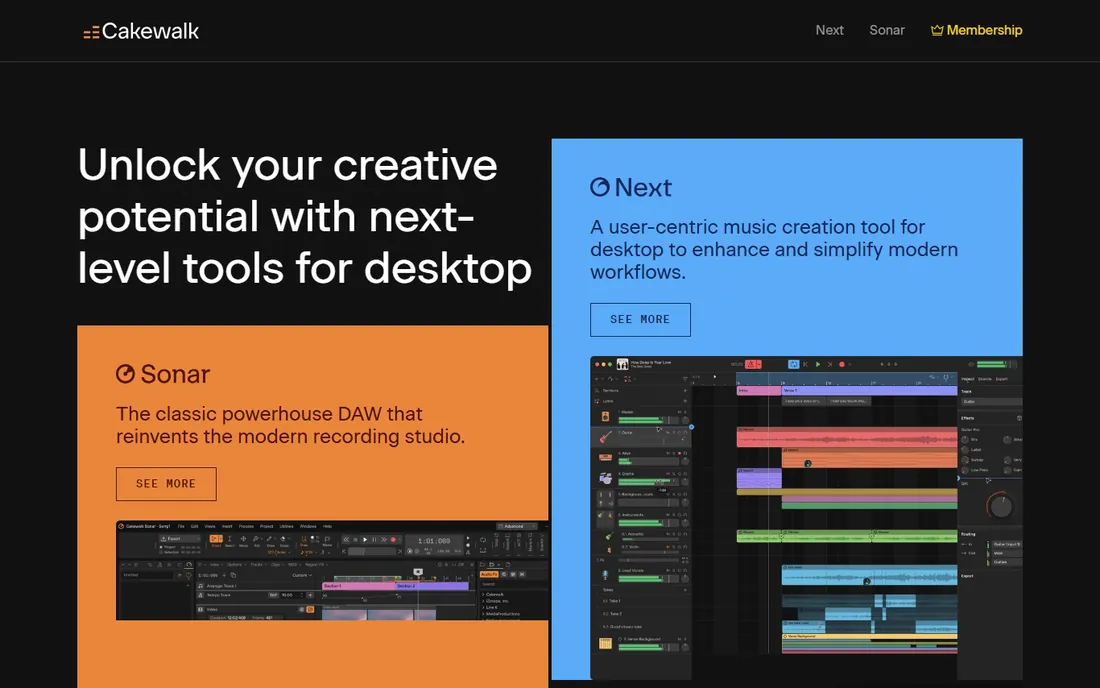Viewport: 1100px width, 688px height.
Task: Open the Help menu in Sonar screenshot
Action: [327, 526]
